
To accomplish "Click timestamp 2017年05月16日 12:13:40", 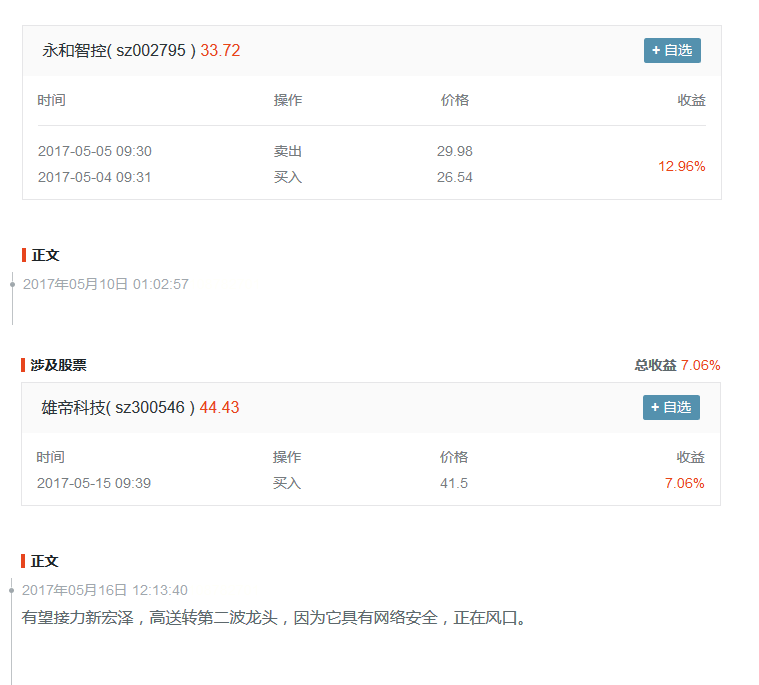I will pos(105,590).
